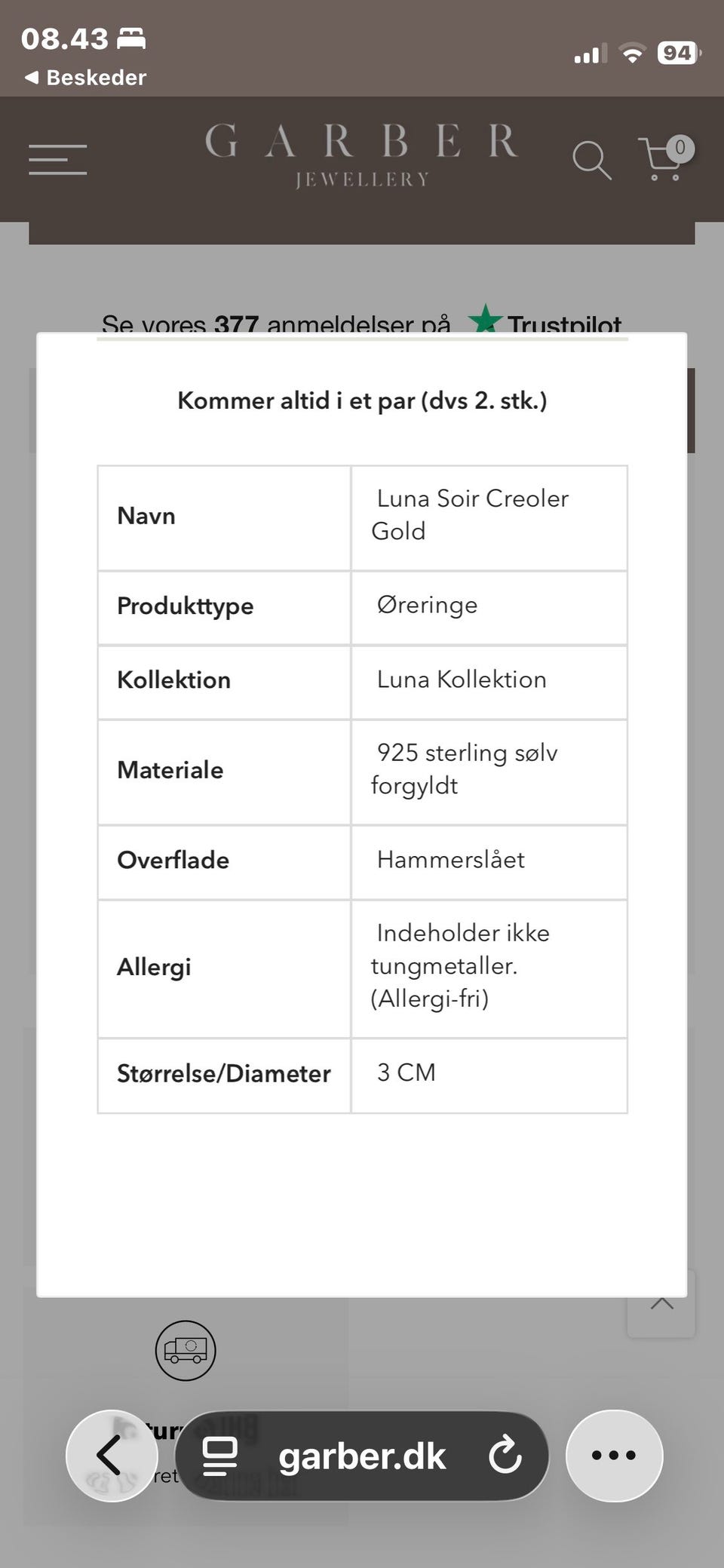Tap the page format icon in the address bar
Viewport: 724px width, 1568px height.
pos(220,1456)
